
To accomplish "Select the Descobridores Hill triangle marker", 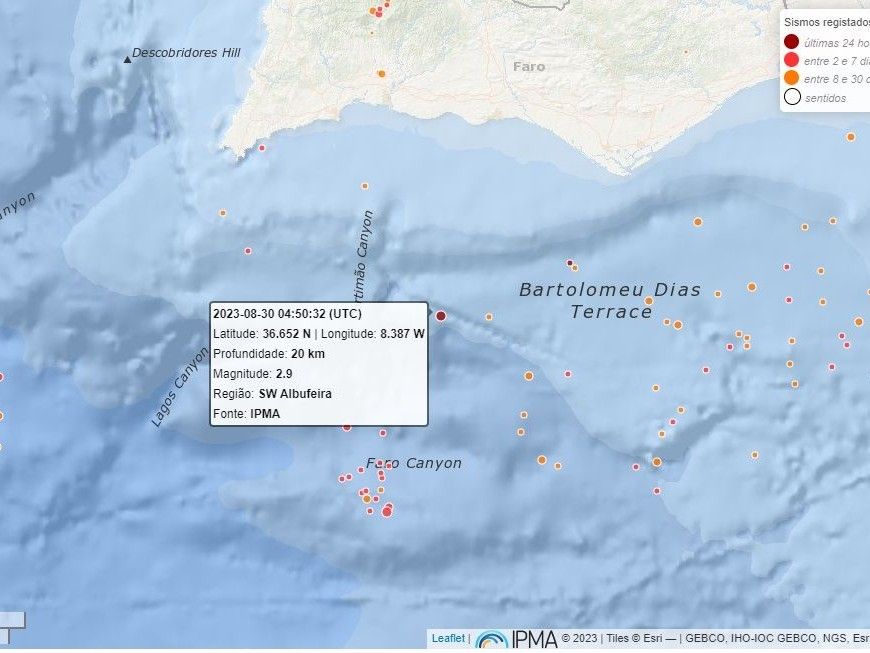I will [x=127, y=60].
